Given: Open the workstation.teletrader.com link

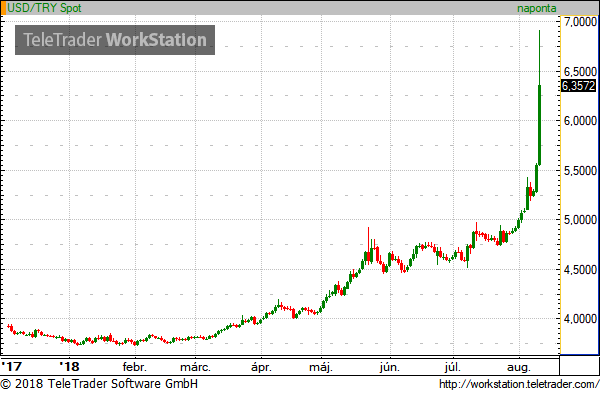Looking at the screenshot, I should 519,384.
